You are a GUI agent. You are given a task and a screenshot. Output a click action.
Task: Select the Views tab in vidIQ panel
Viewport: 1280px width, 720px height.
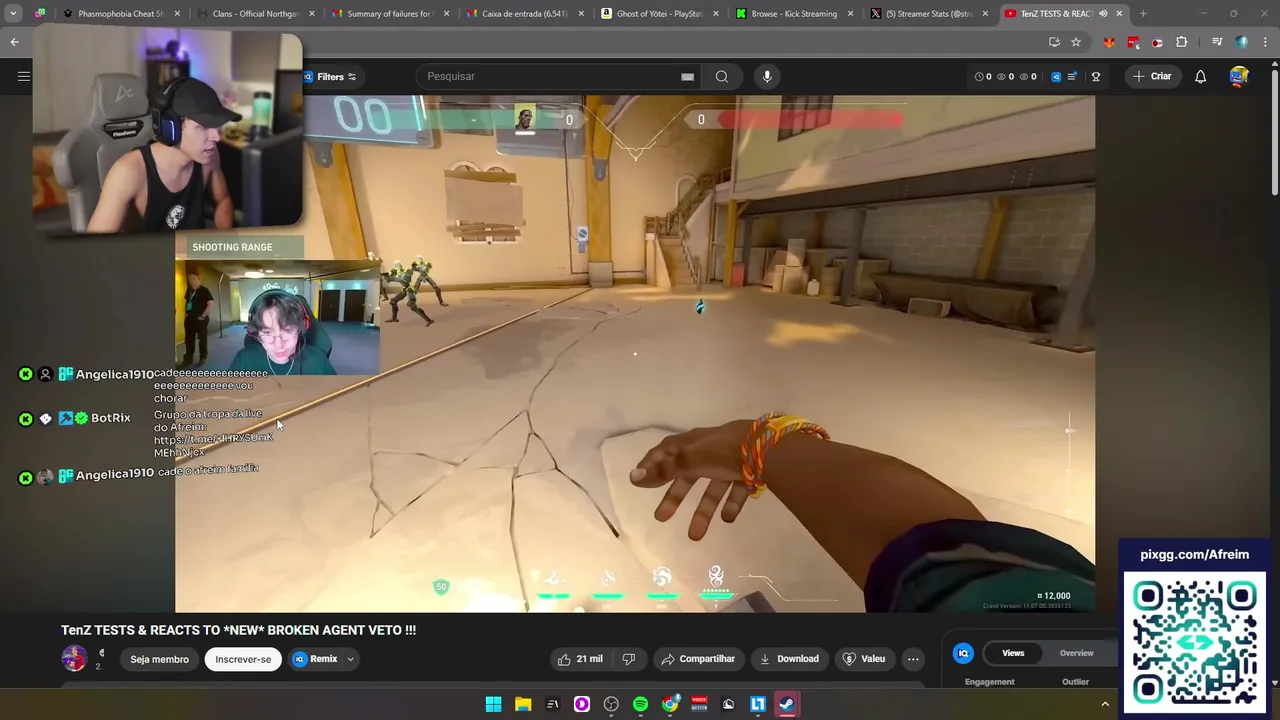click(x=1013, y=653)
